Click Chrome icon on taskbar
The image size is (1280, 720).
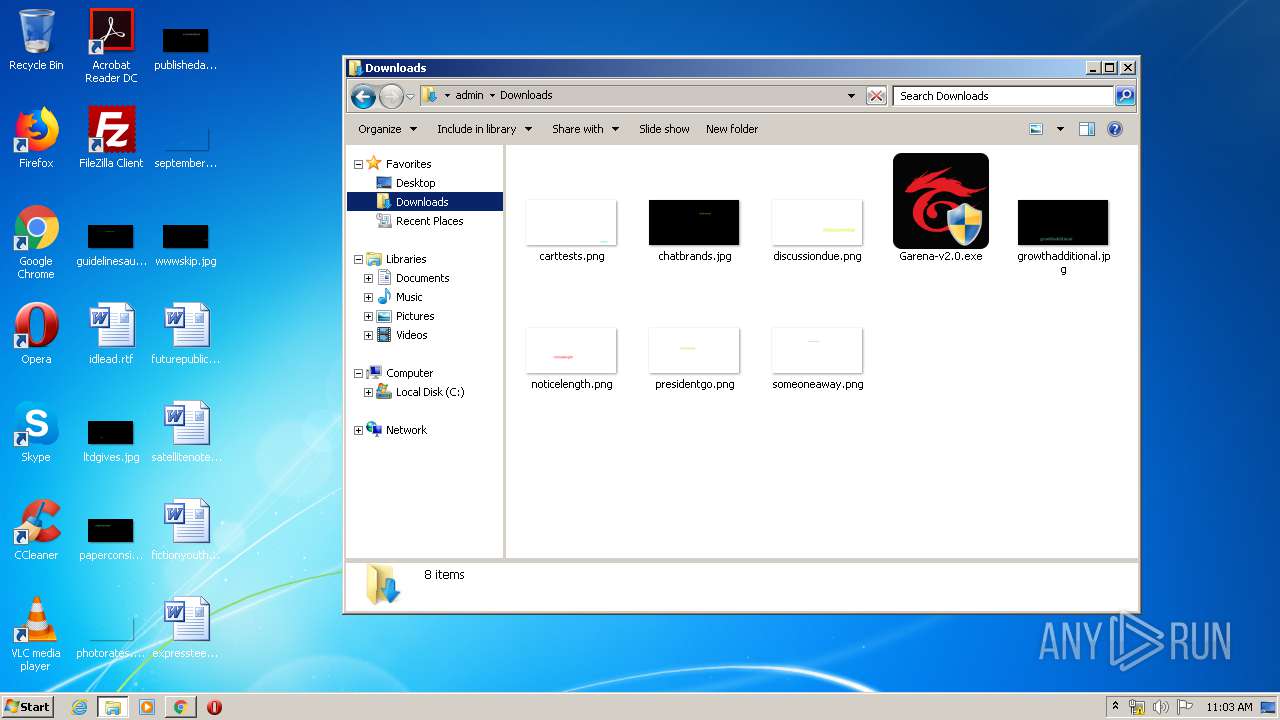(180, 707)
